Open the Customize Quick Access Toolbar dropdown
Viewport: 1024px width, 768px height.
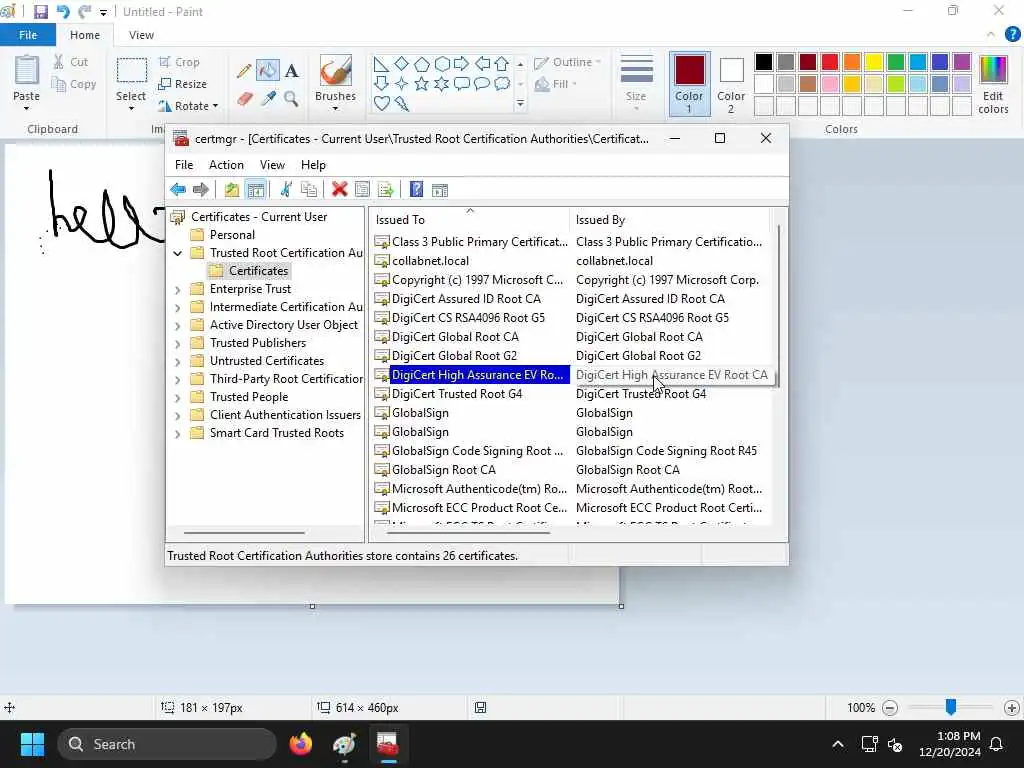pyautogui.click(x=103, y=12)
